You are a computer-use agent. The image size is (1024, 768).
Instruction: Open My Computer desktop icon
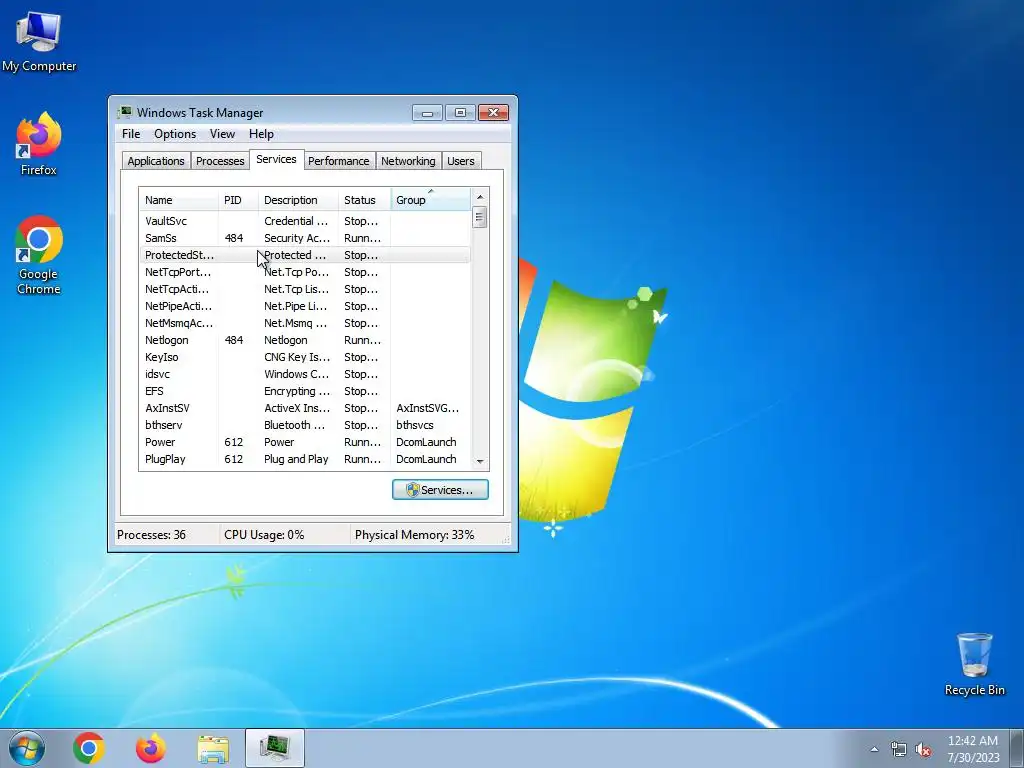coord(39,42)
